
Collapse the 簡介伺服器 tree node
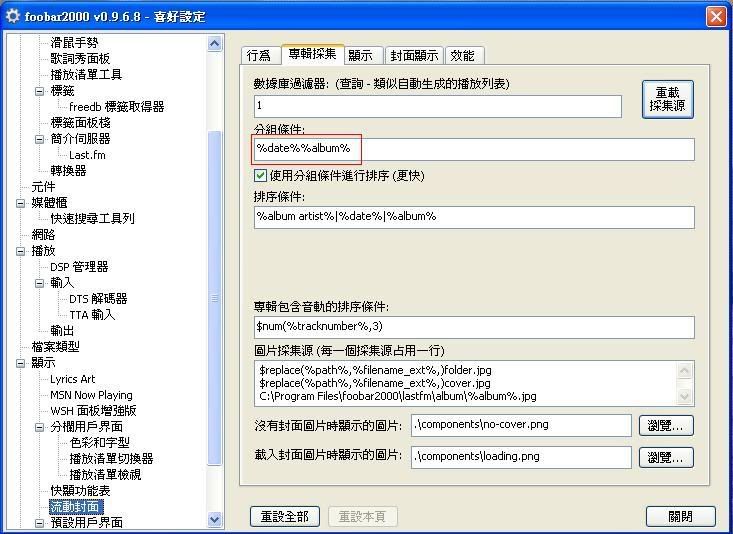point(40,139)
